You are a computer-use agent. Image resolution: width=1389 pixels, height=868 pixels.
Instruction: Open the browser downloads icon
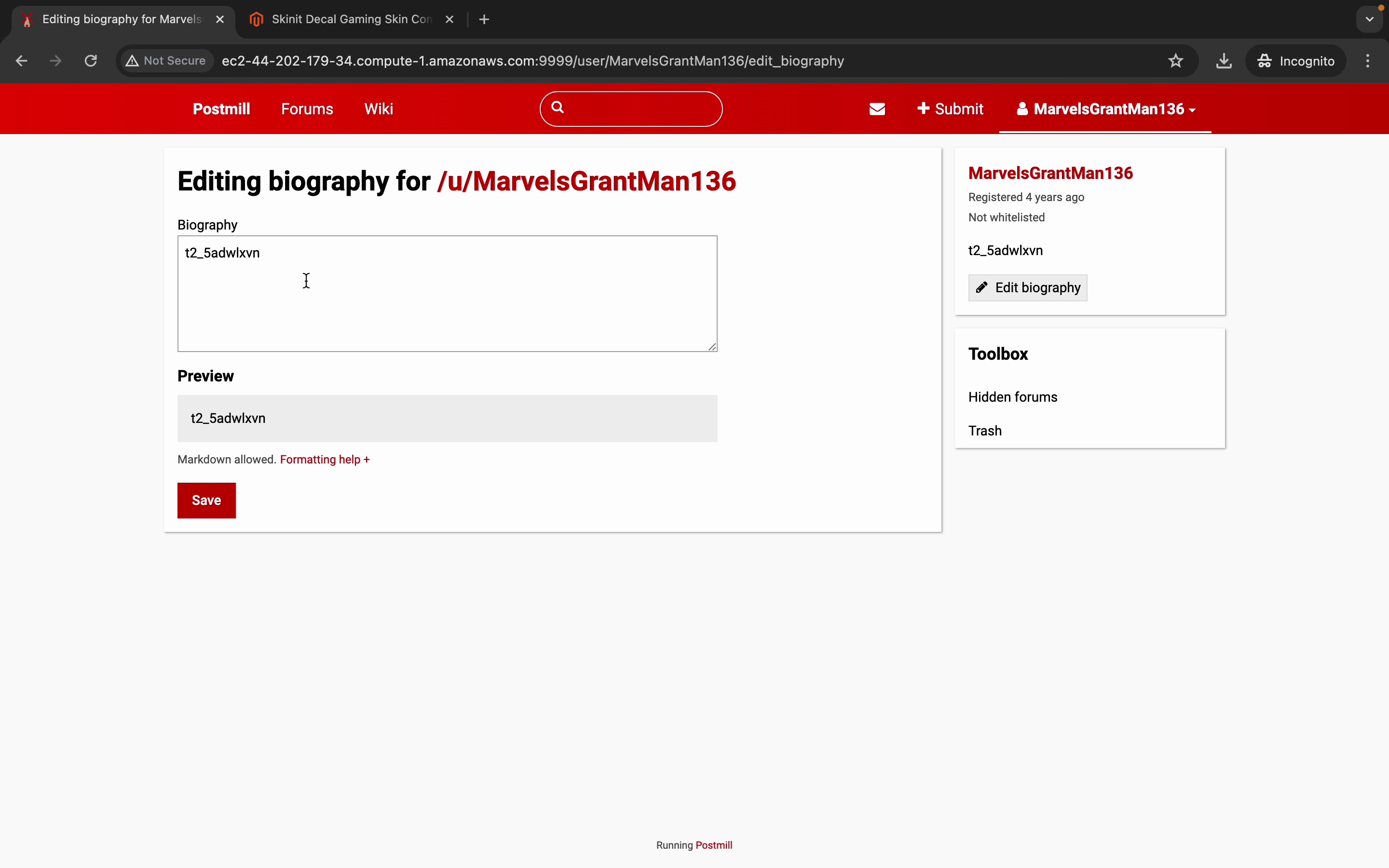[1224, 61]
